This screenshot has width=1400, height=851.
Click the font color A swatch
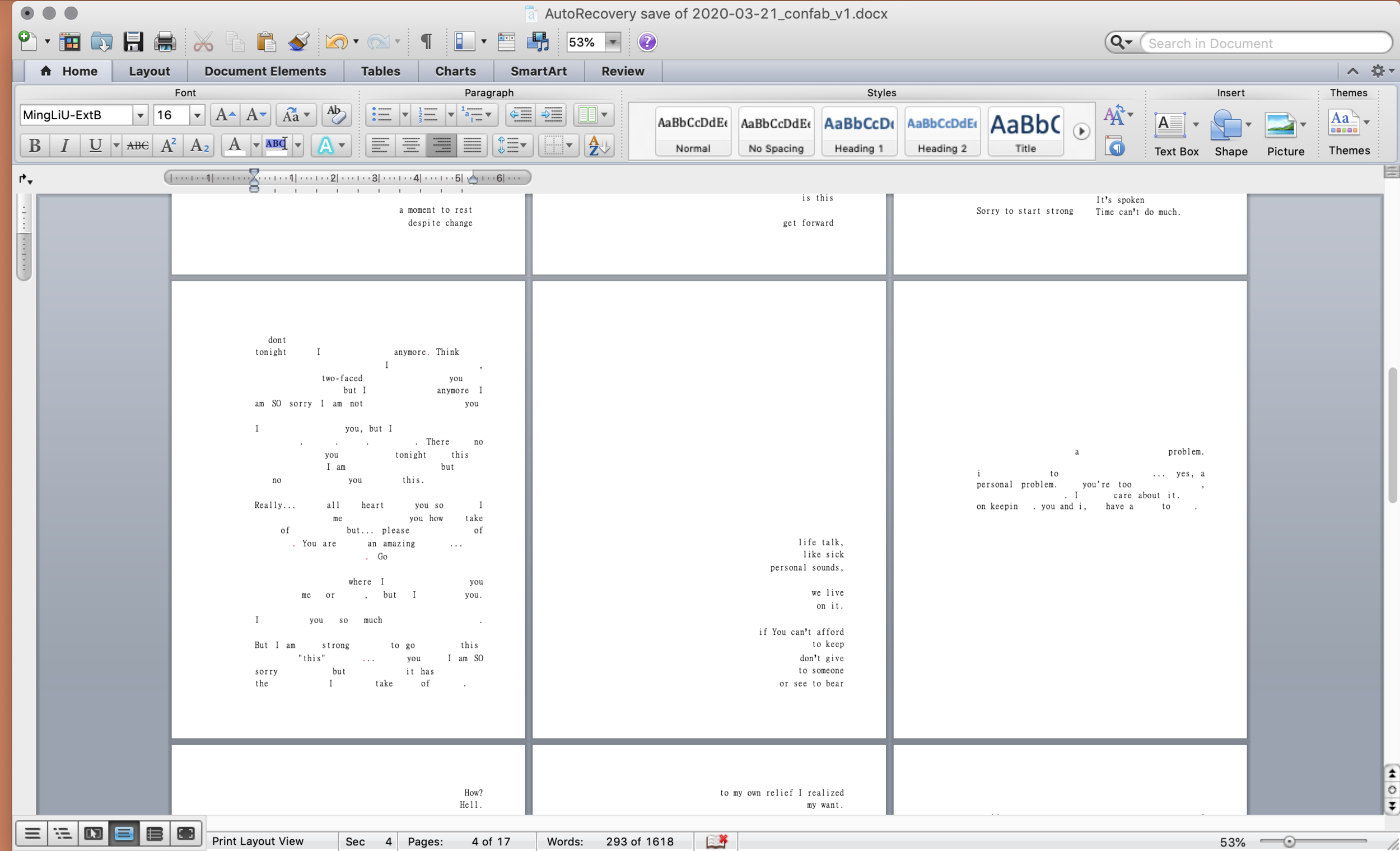235,146
